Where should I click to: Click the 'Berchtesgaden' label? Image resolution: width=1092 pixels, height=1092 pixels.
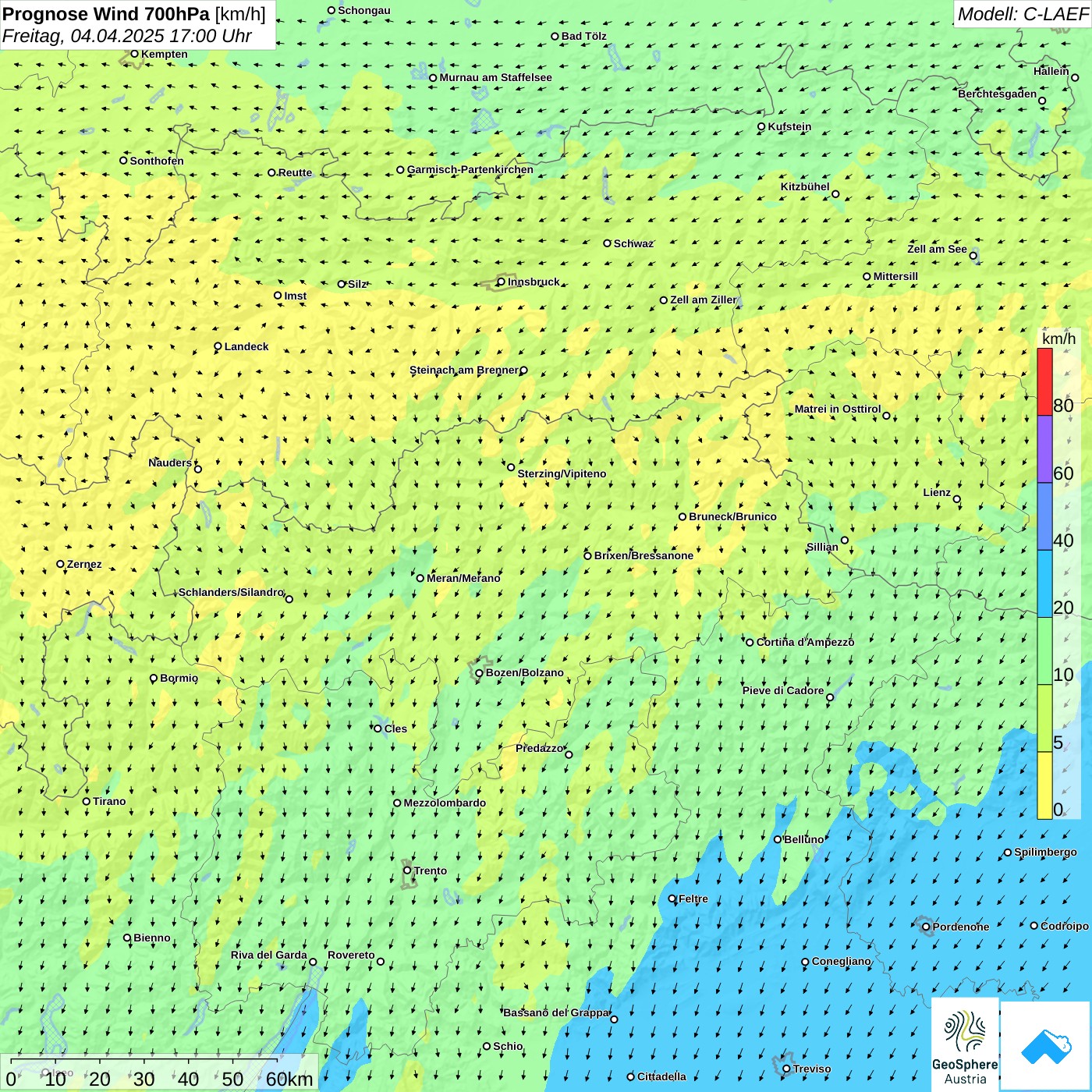pyautogui.click(x=998, y=94)
